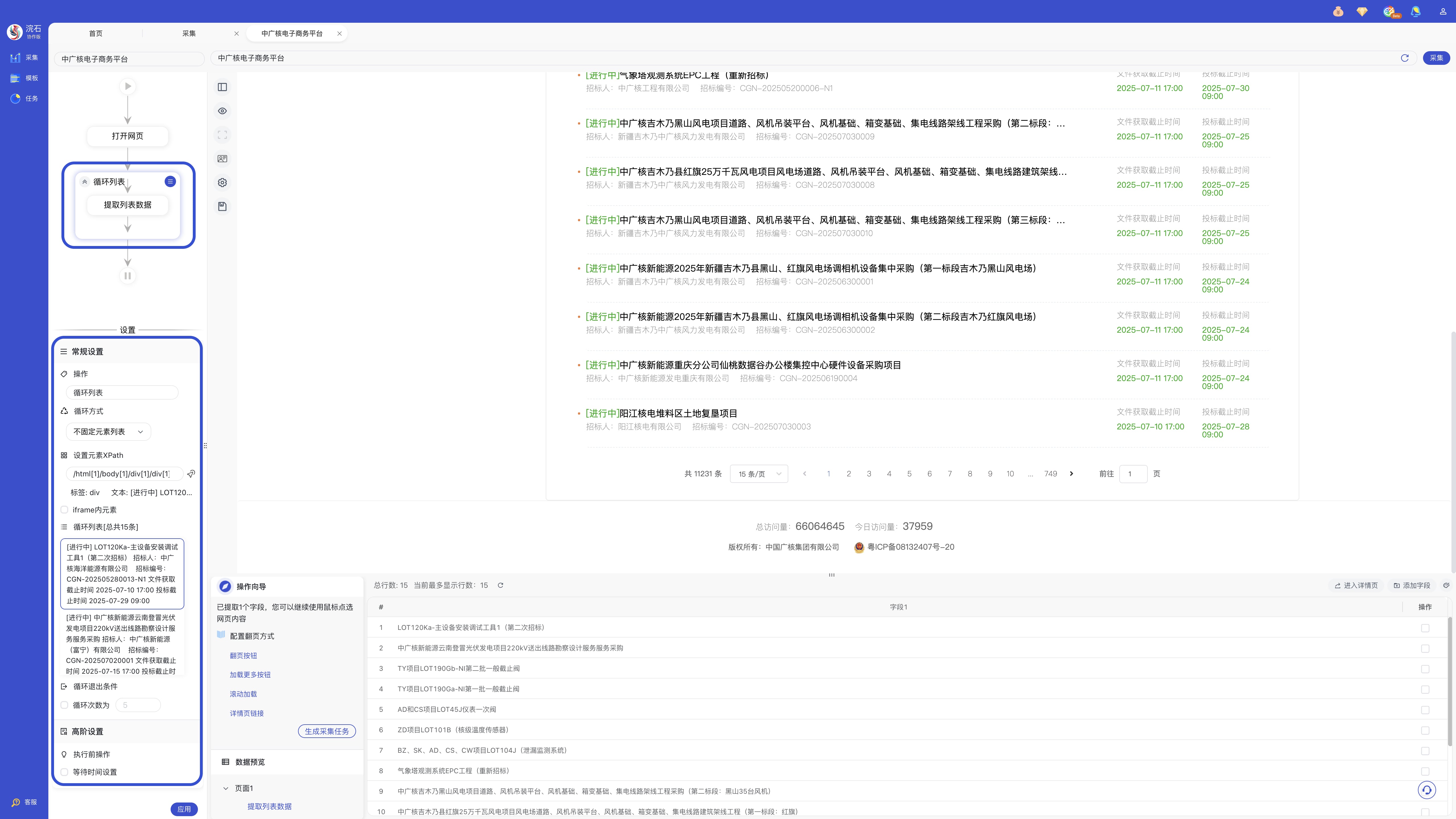The image size is (1456, 819).
Task: Click the eye preview icon in vertical toolbar
Action: pyautogui.click(x=222, y=111)
